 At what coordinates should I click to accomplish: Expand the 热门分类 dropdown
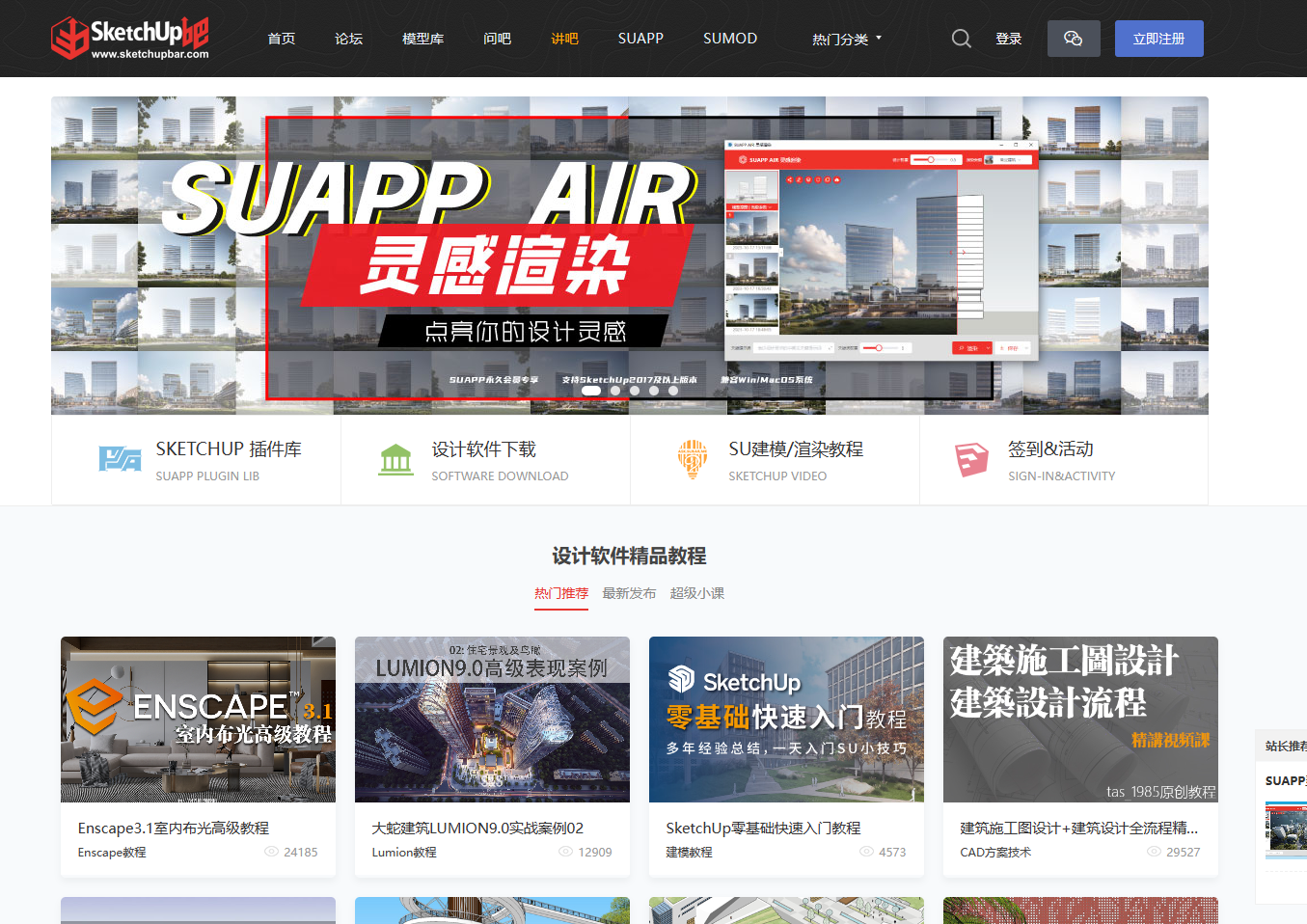tap(847, 39)
